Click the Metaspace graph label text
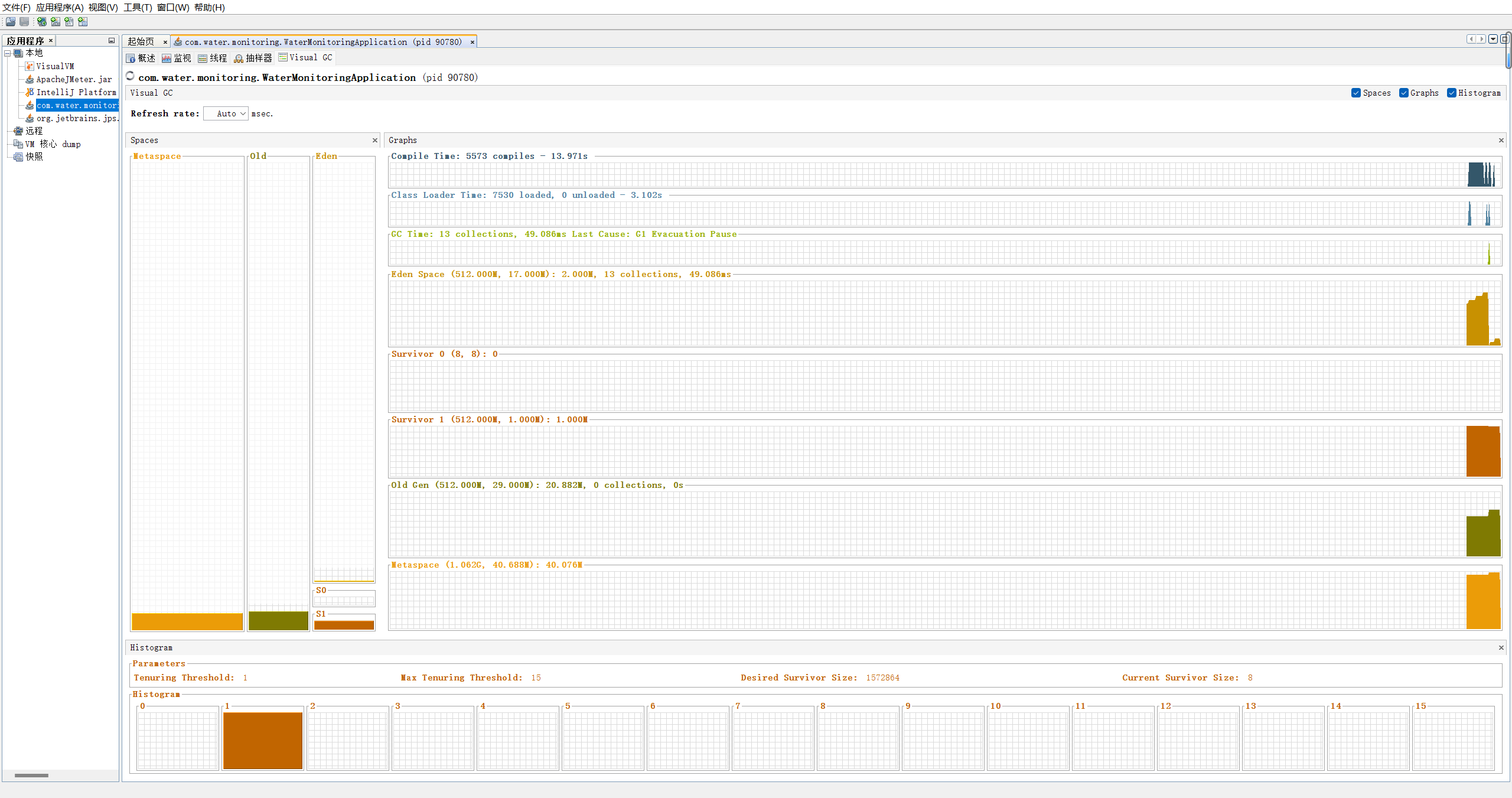This screenshot has height=798, width=1512. 487,565
